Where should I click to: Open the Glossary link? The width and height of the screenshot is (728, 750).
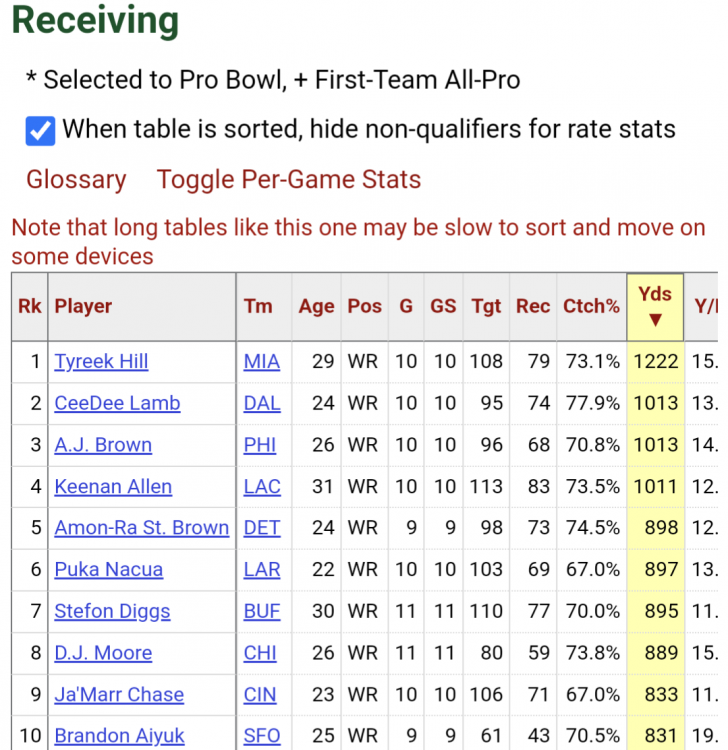tap(76, 180)
